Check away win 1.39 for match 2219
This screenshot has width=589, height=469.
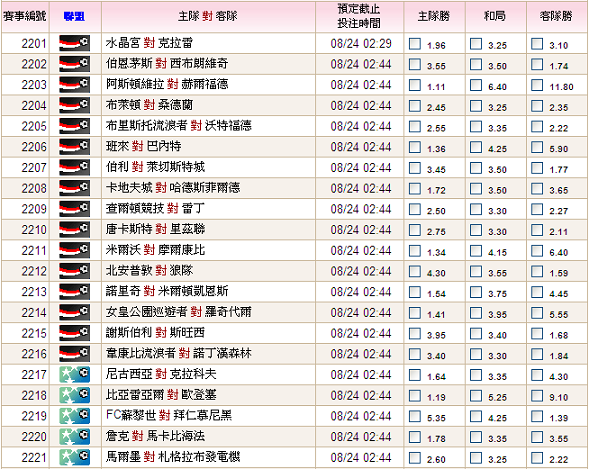(537, 416)
